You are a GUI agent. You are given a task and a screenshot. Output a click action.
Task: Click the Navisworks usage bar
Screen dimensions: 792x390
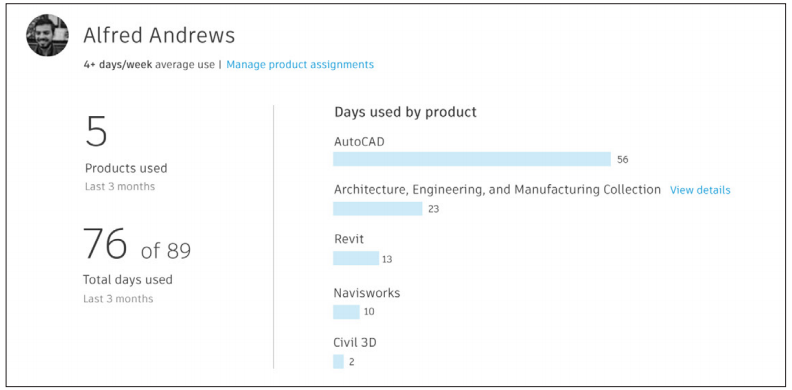pos(346,312)
